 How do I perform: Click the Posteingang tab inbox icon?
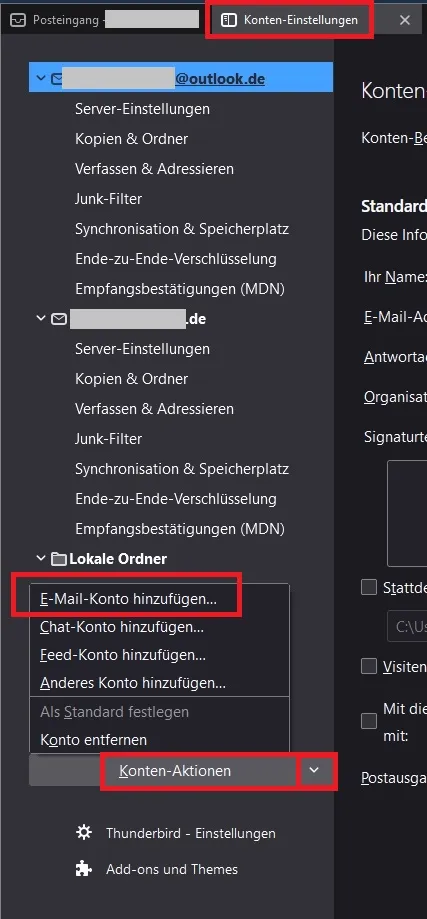(19, 20)
